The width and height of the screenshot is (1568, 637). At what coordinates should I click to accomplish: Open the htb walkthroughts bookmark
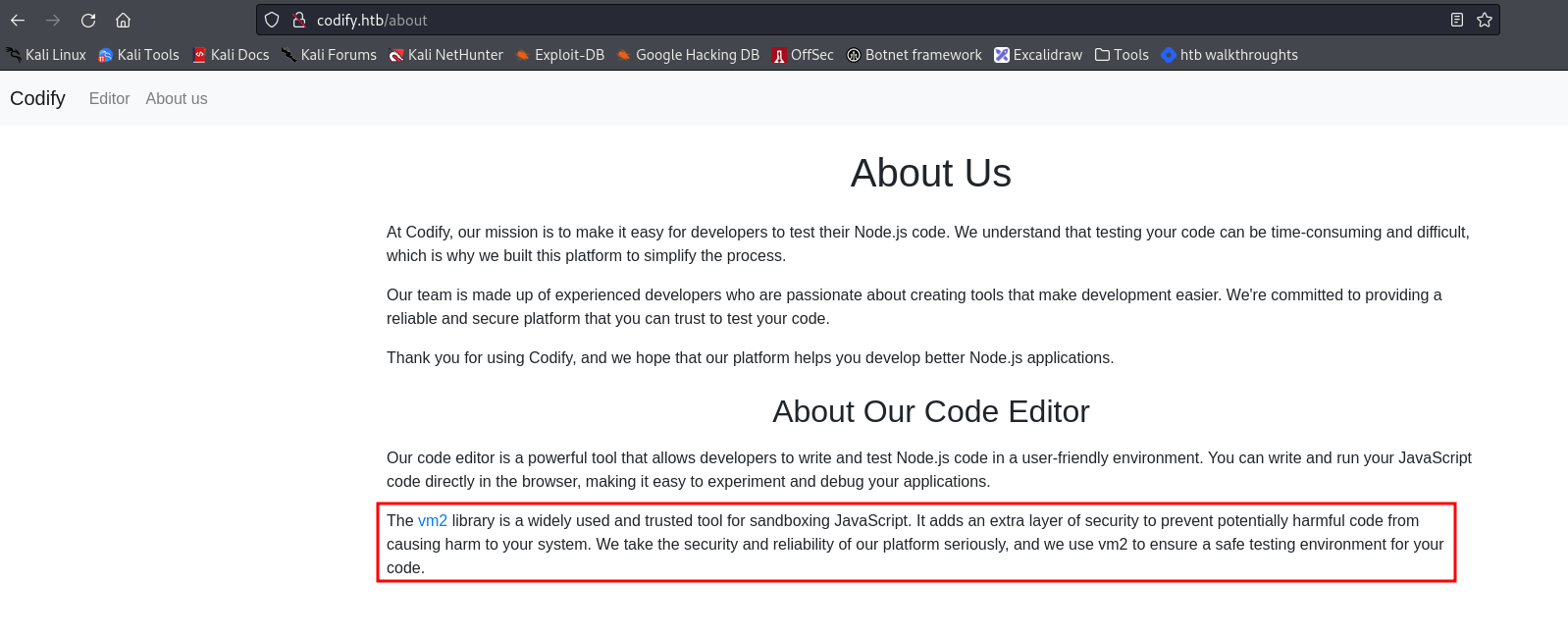coord(1229,55)
